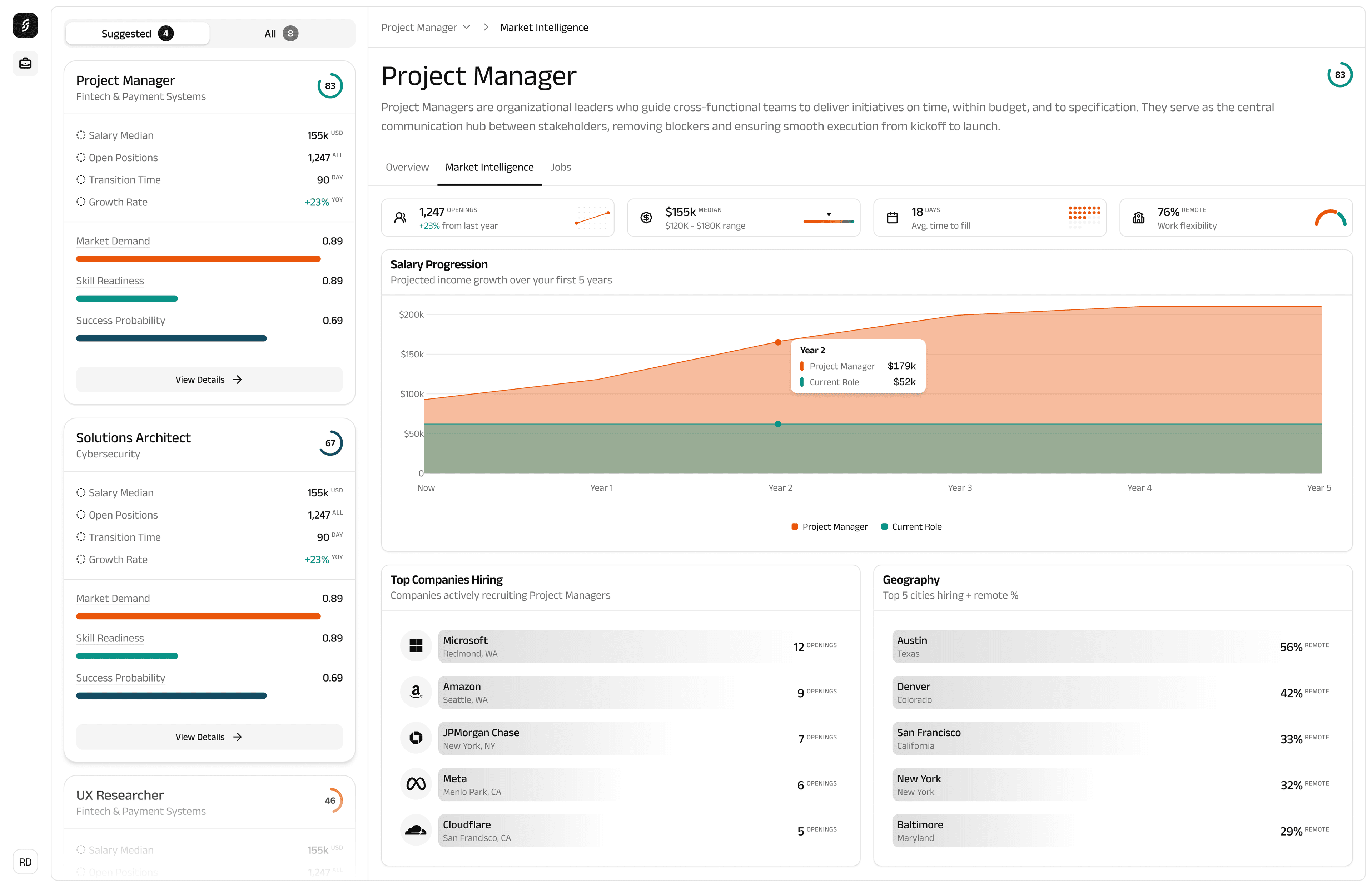Open the Jobs tab
This screenshot has height=887, width=1372.
coord(560,167)
